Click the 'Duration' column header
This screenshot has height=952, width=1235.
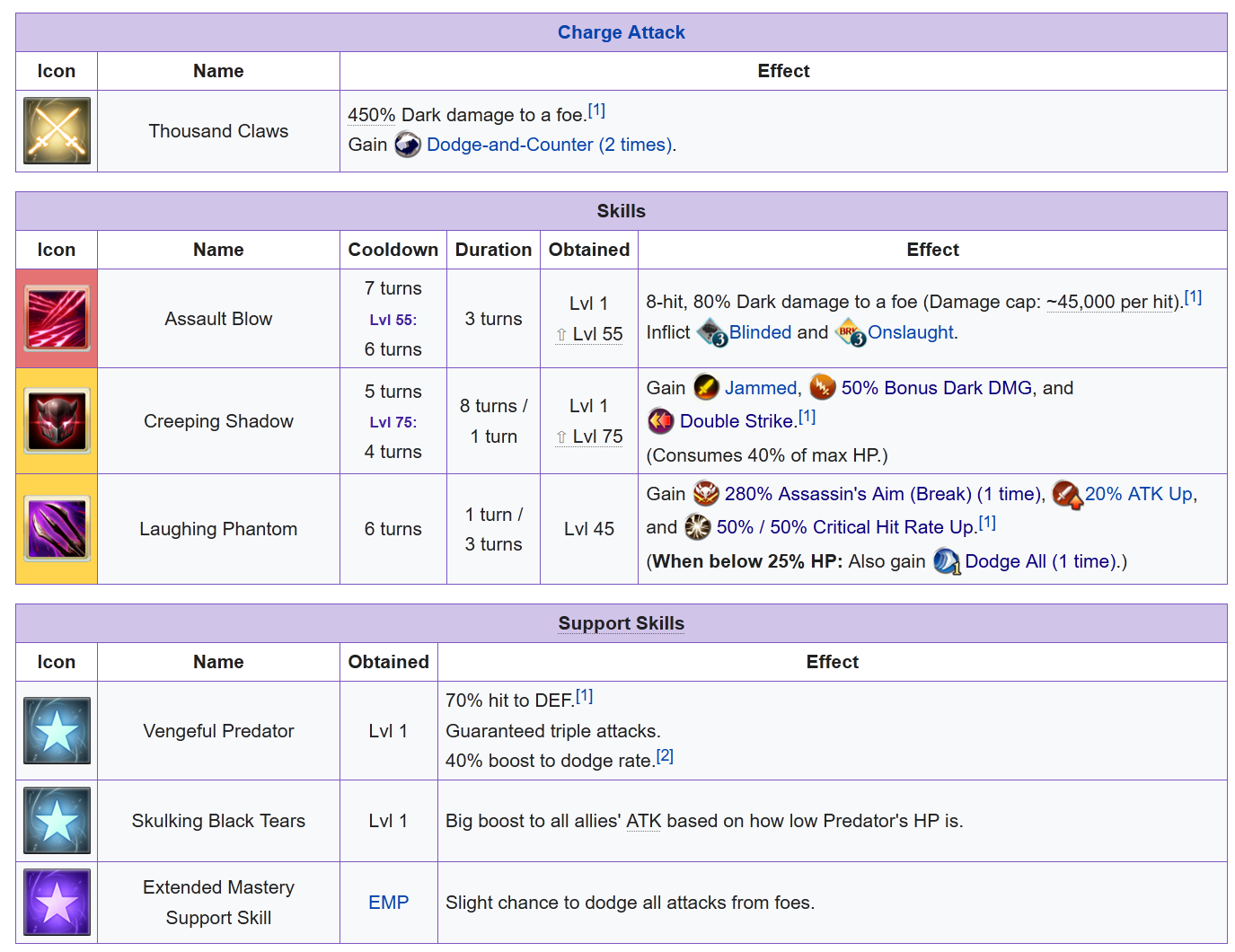[x=493, y=250]
